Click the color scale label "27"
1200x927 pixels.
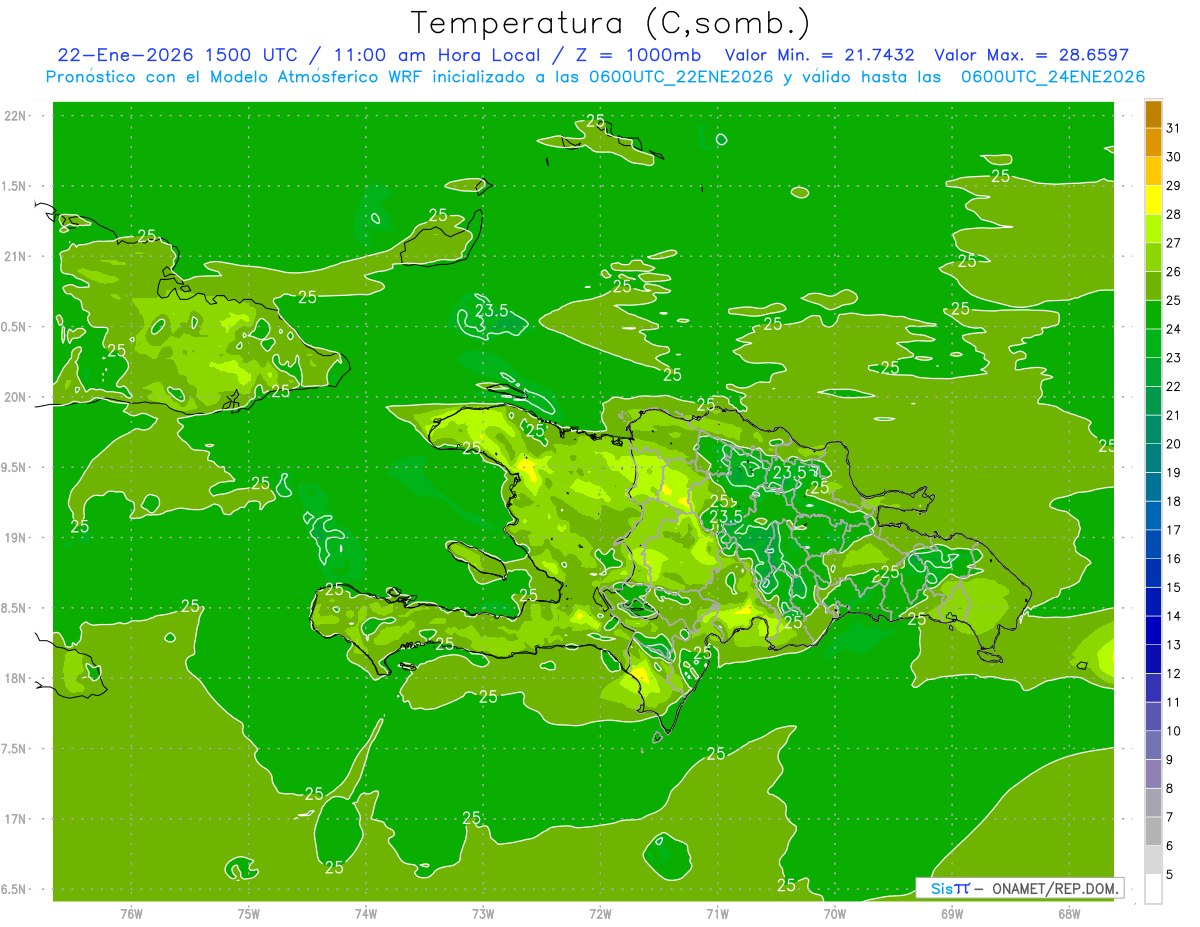click(1174, 243)
